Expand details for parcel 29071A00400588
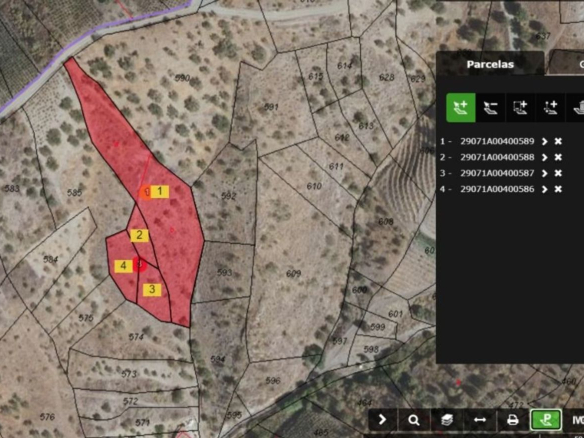The width and height of the screenshot is (584, 438). pyautogui.click(x=545, y=158)
